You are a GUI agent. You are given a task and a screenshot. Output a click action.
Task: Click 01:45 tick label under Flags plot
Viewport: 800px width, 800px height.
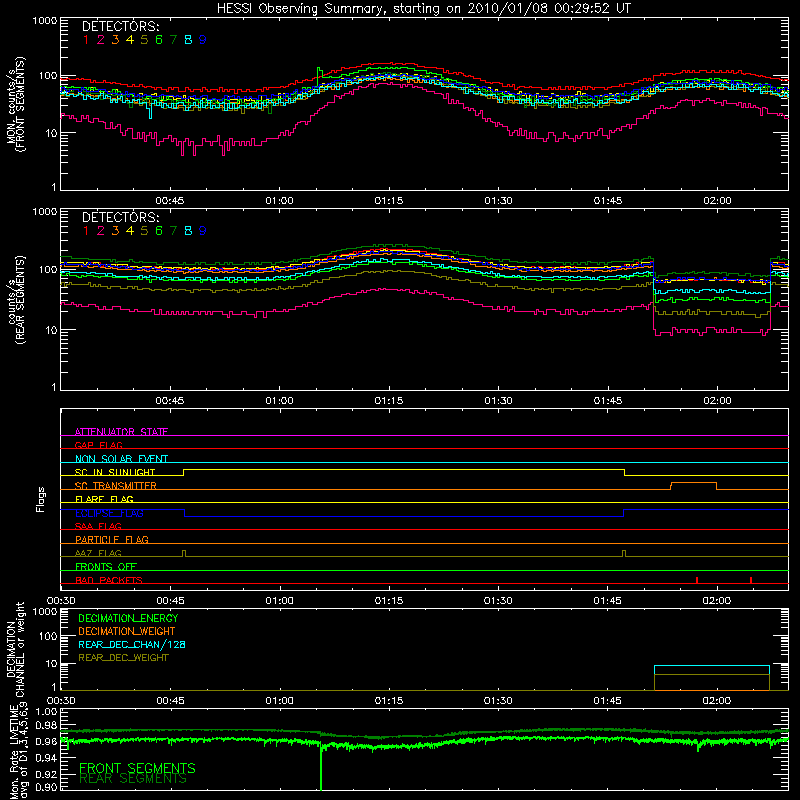click(x=608, y=601)
